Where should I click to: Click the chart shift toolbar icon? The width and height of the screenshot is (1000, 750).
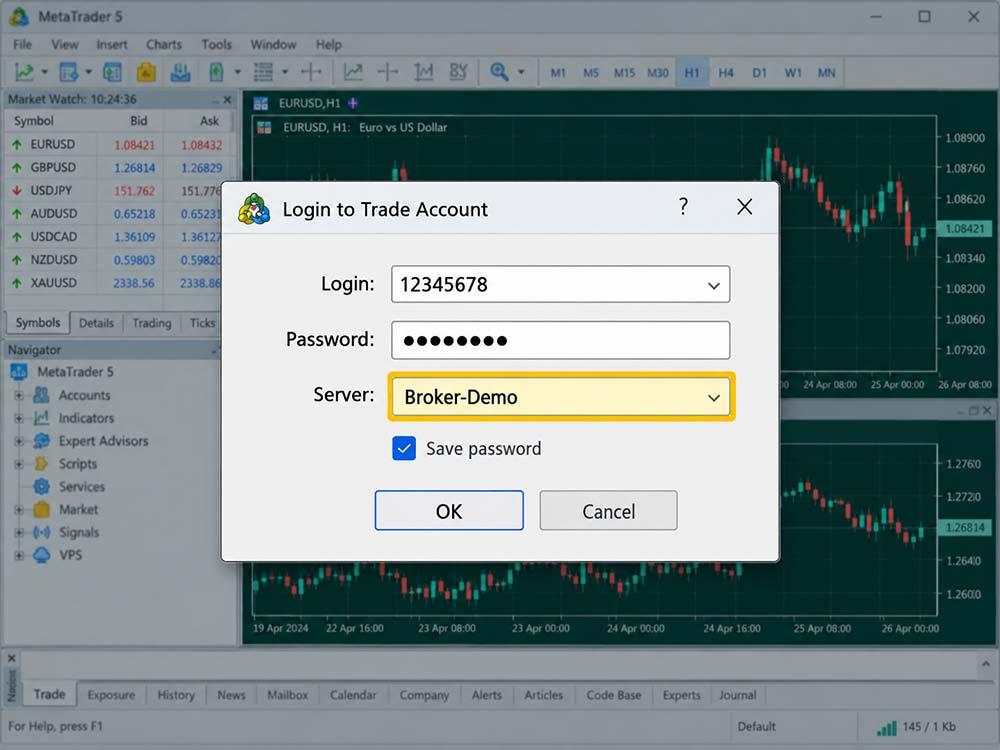[388, 72]
